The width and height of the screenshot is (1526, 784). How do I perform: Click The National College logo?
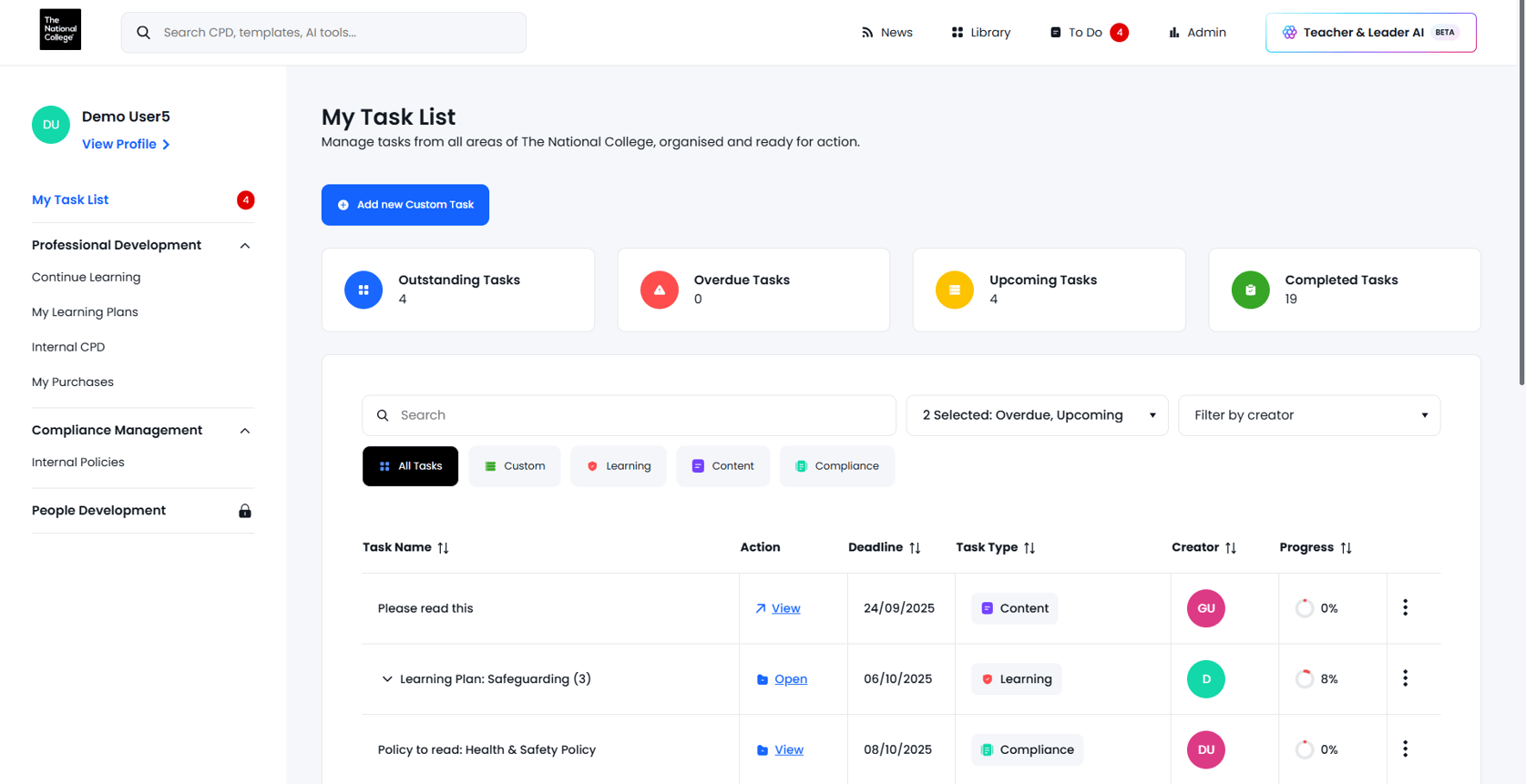click(x=60, y=30)
